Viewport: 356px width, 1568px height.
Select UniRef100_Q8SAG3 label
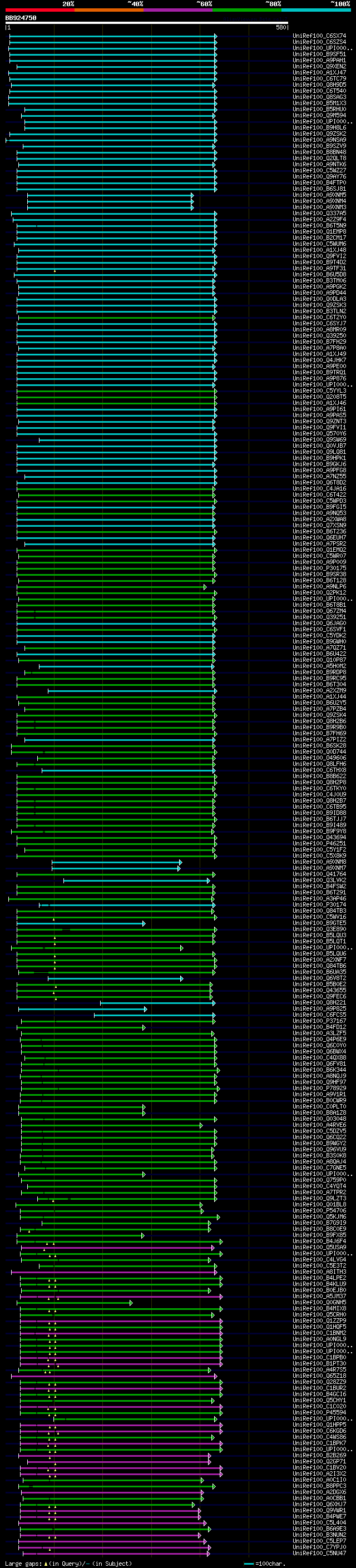click(319, 97)
